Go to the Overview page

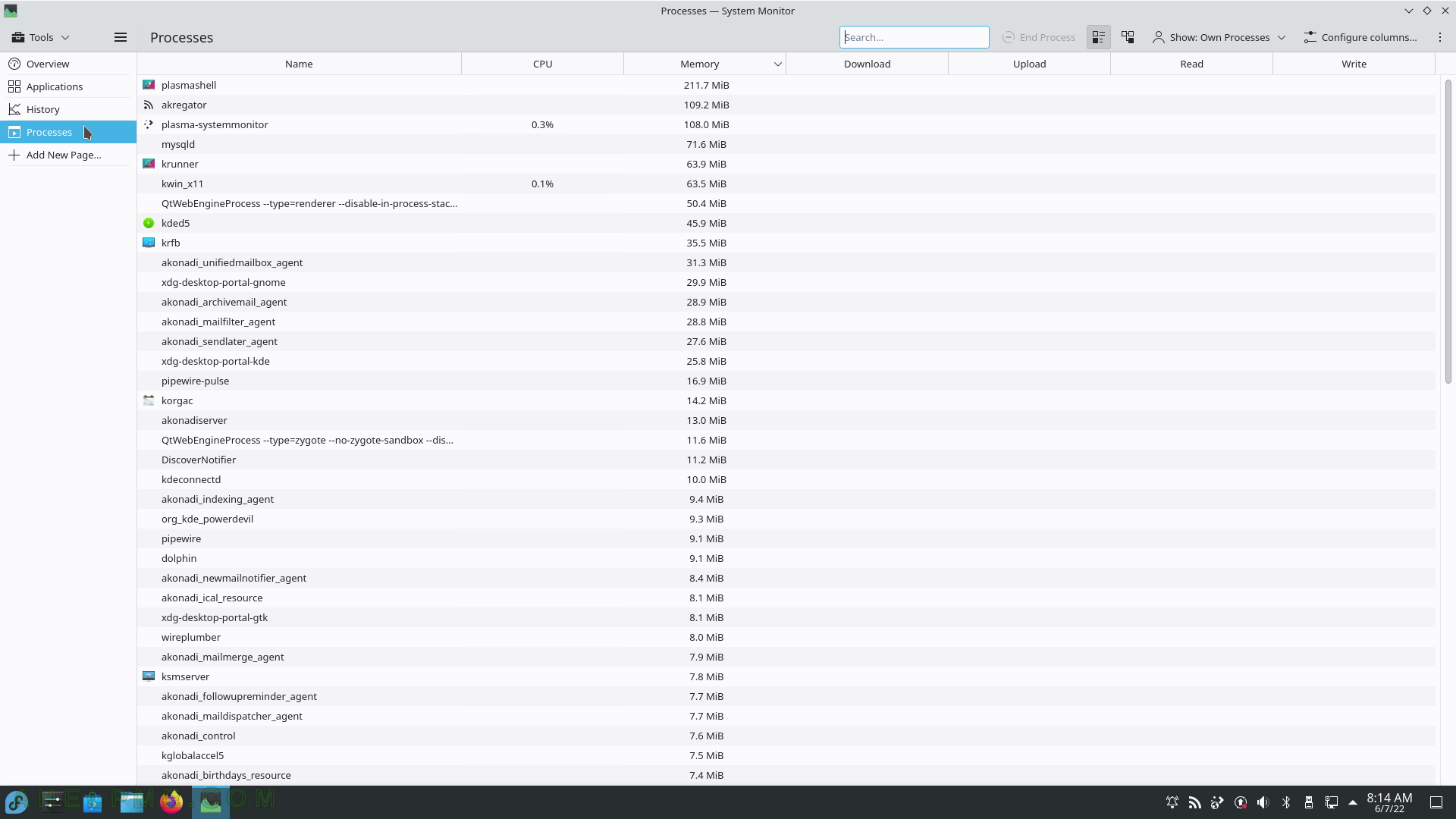pos(68,64)
